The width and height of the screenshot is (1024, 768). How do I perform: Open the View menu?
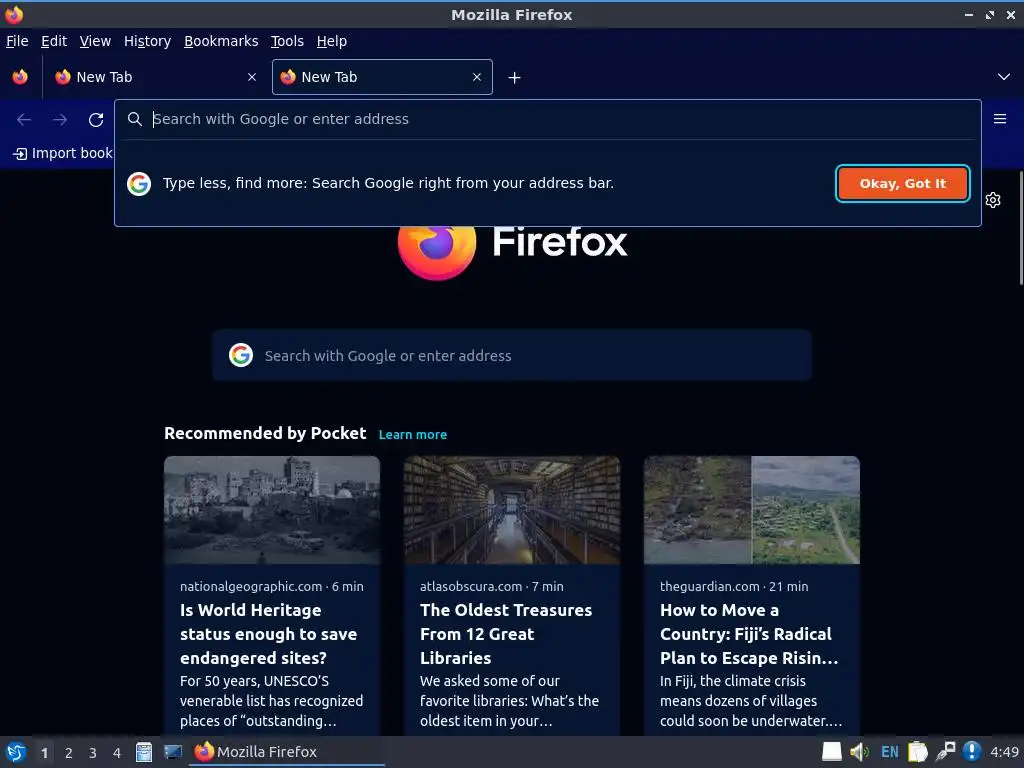click(x=95, y=41)
